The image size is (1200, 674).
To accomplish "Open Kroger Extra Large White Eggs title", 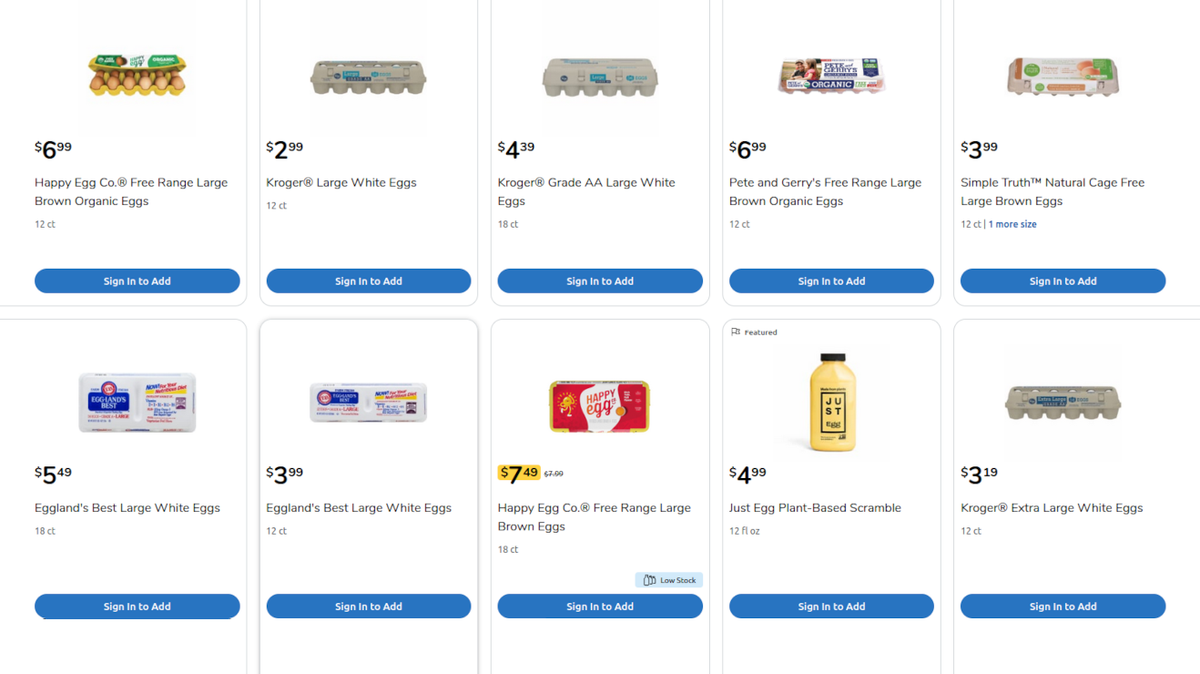I will [x=1051, y=508].
